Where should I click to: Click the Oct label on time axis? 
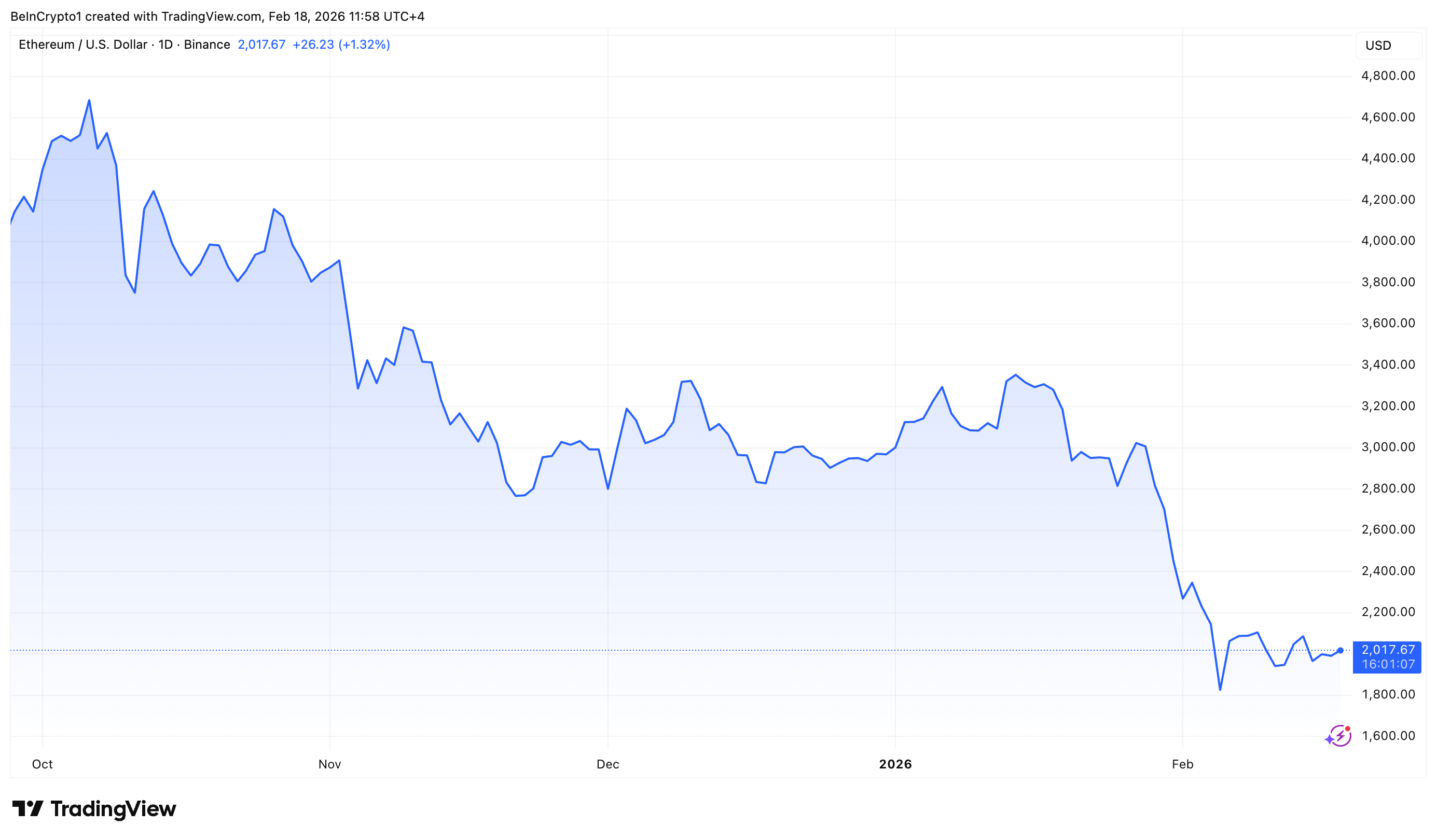point(42,764)
